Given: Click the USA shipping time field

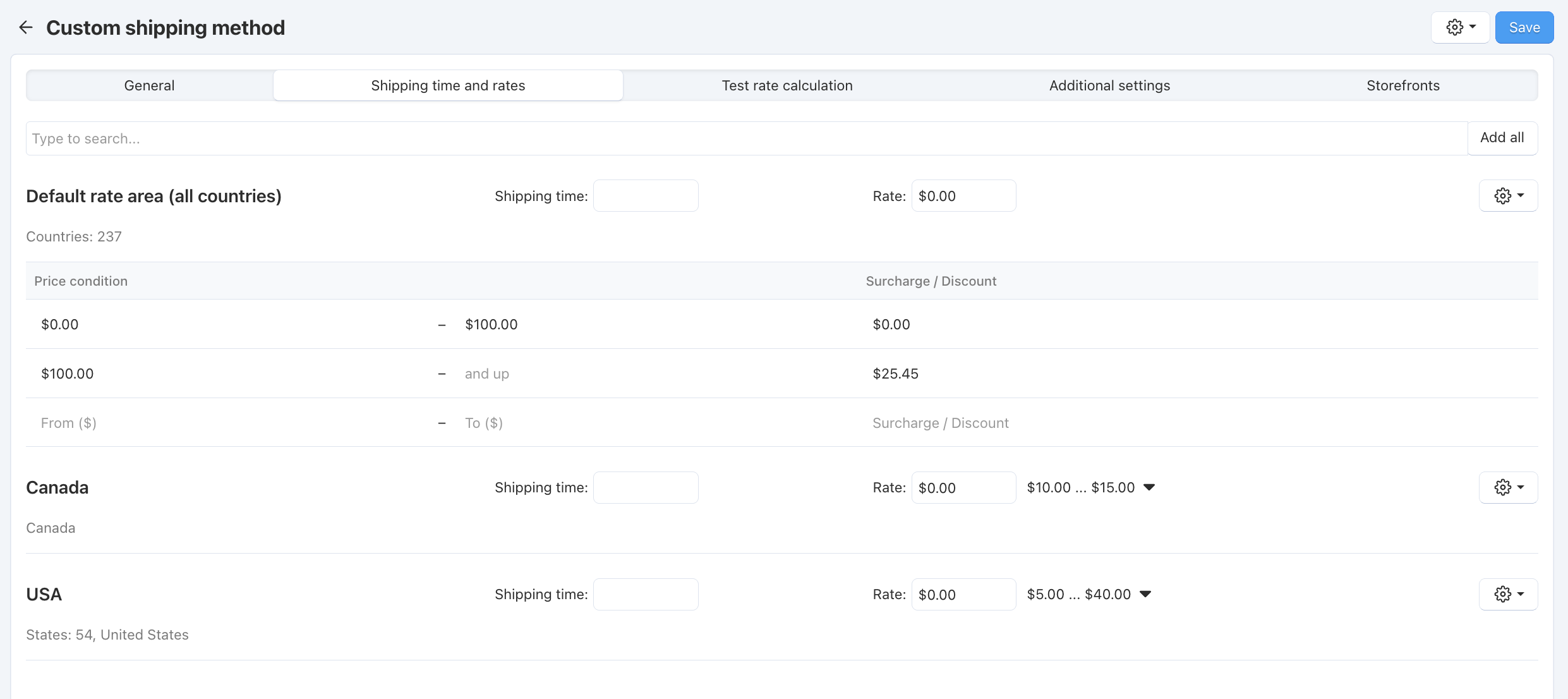Looking at the screenshot, I should coord(646,595).
